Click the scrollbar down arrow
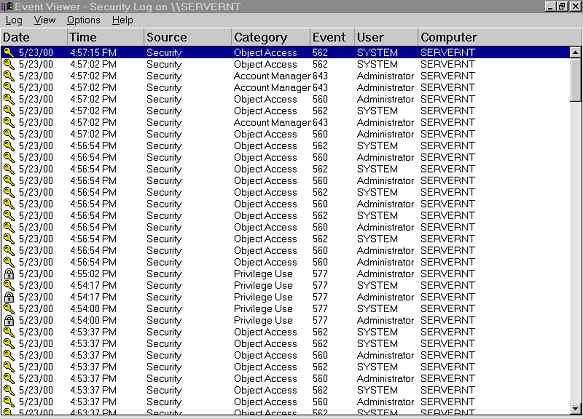Image resolution: width=583 pixels, height=419 pixels. click(x=575, y=409)
